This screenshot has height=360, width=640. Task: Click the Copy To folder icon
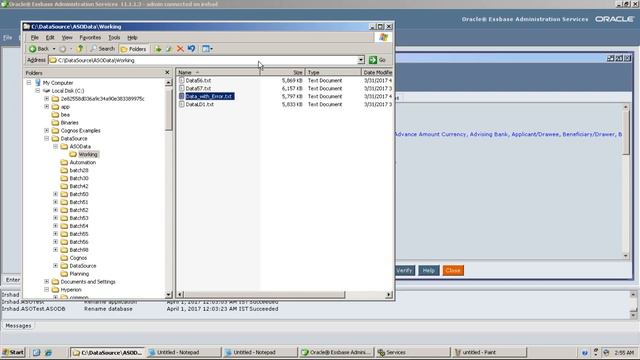[169, 49]
